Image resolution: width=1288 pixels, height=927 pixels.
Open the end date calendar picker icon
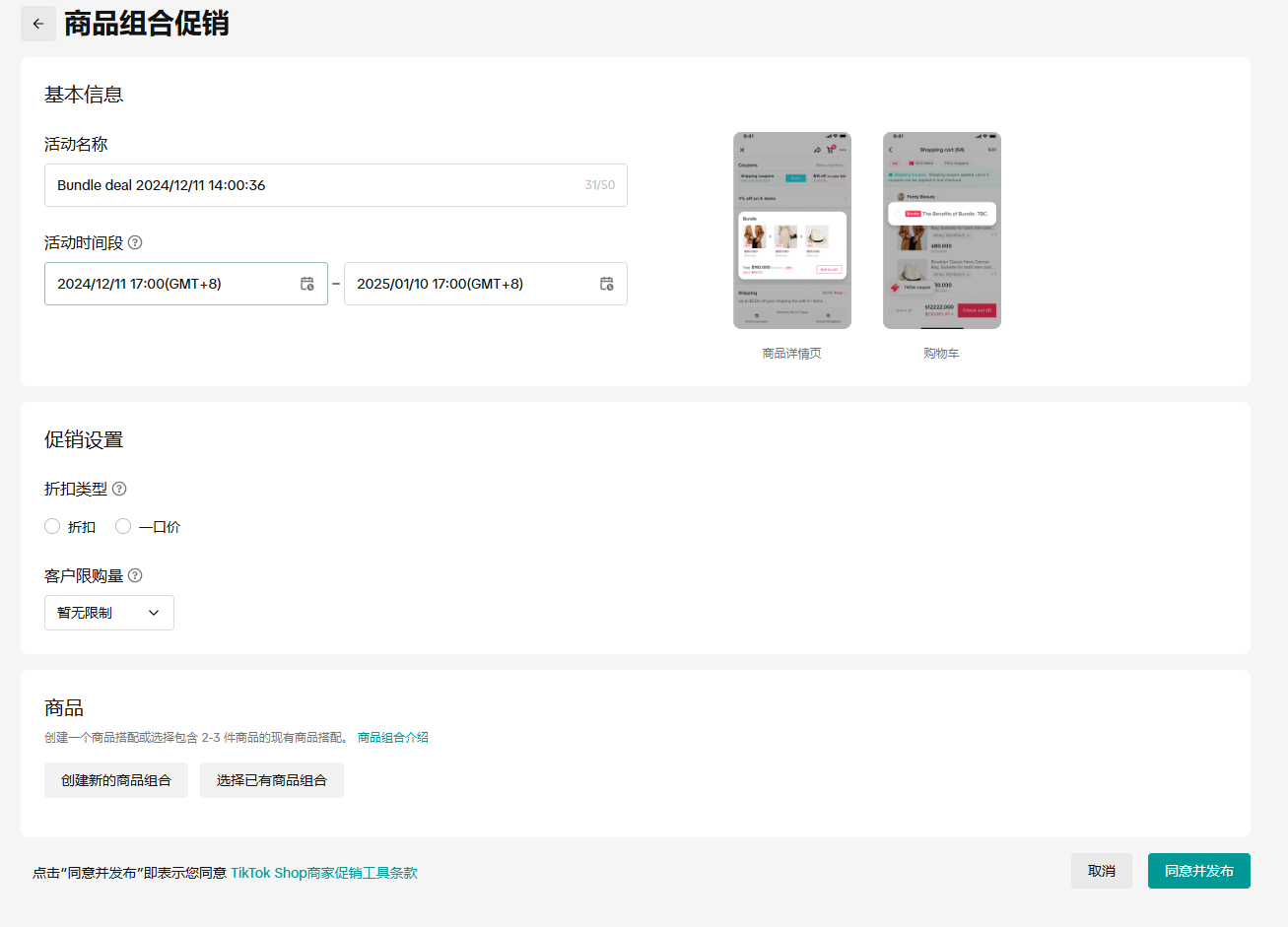click(607, 284)
